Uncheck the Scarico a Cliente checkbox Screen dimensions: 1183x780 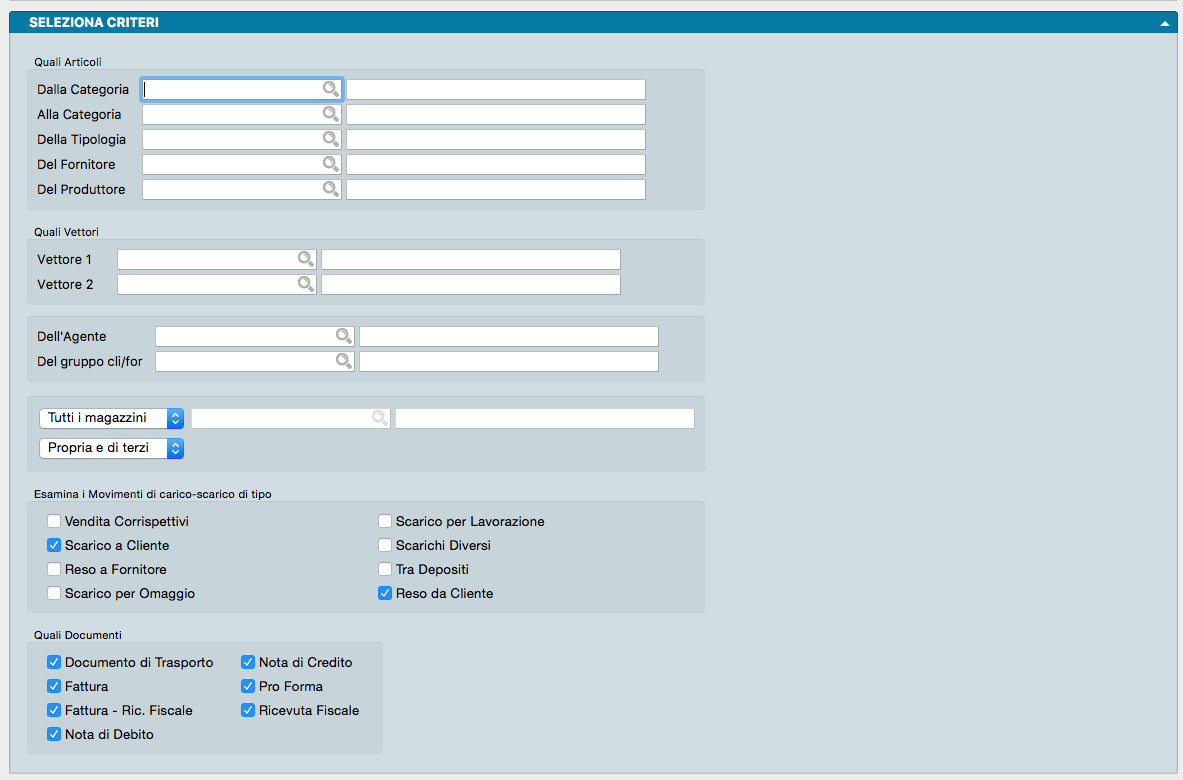coord(54,545)
